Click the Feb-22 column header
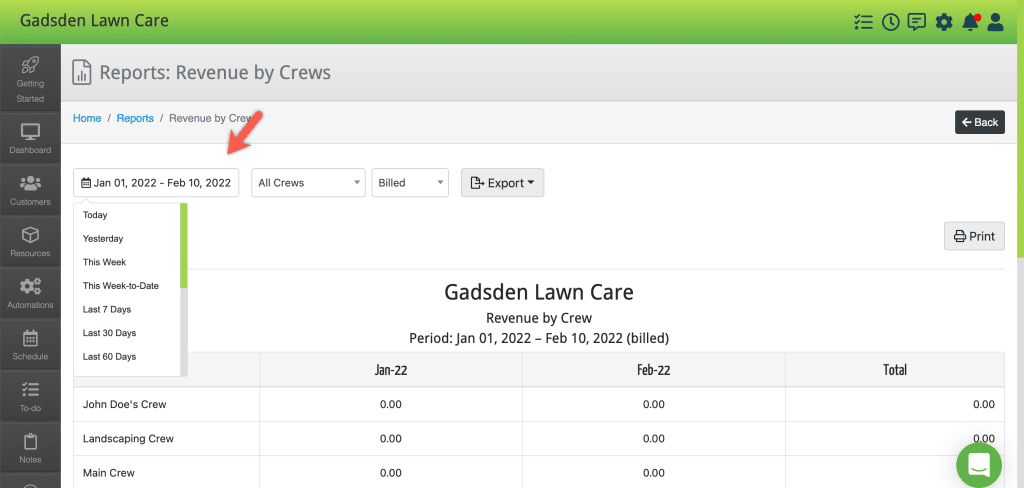The image size is (1024, 488). tap(654, 370)
